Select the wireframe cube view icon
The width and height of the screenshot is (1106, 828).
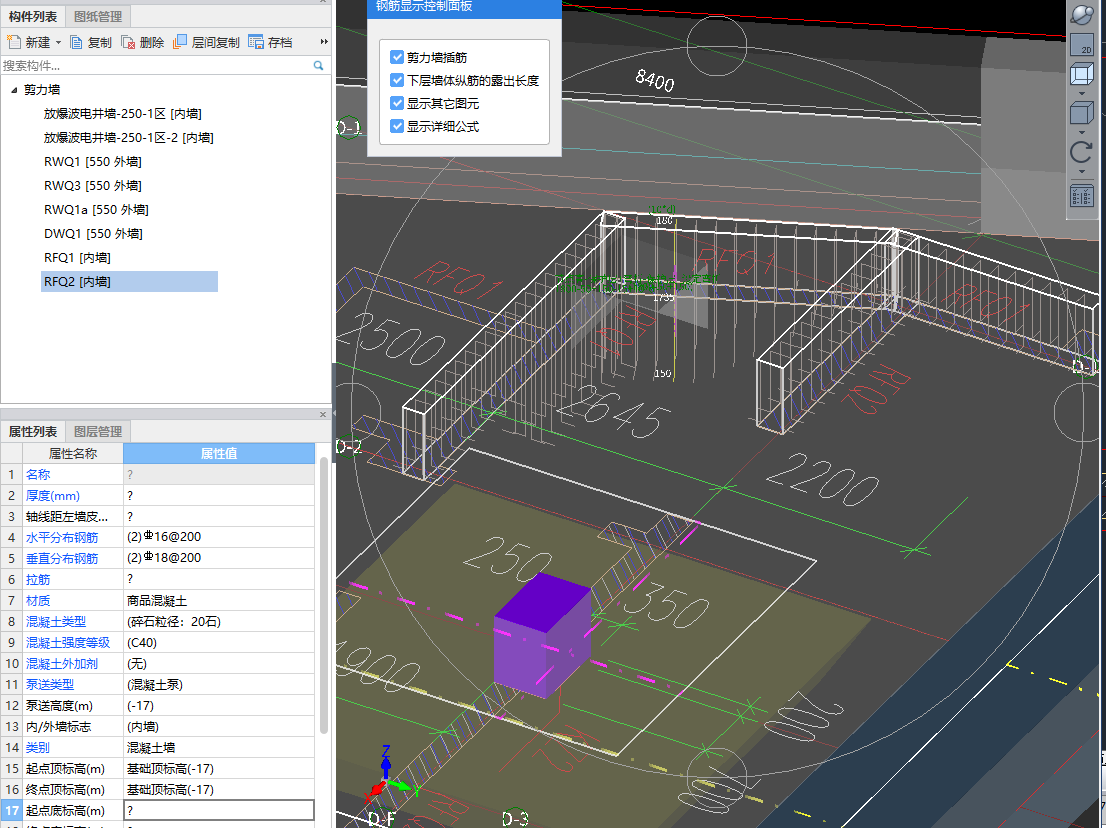click(1082, 73)
